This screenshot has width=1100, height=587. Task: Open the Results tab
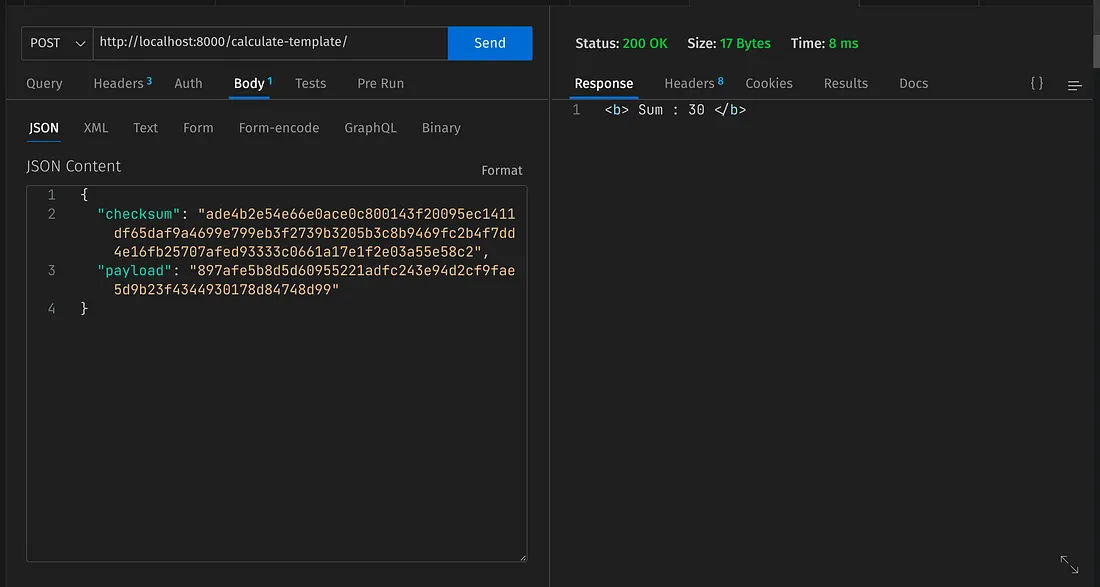tap(845, 83)
